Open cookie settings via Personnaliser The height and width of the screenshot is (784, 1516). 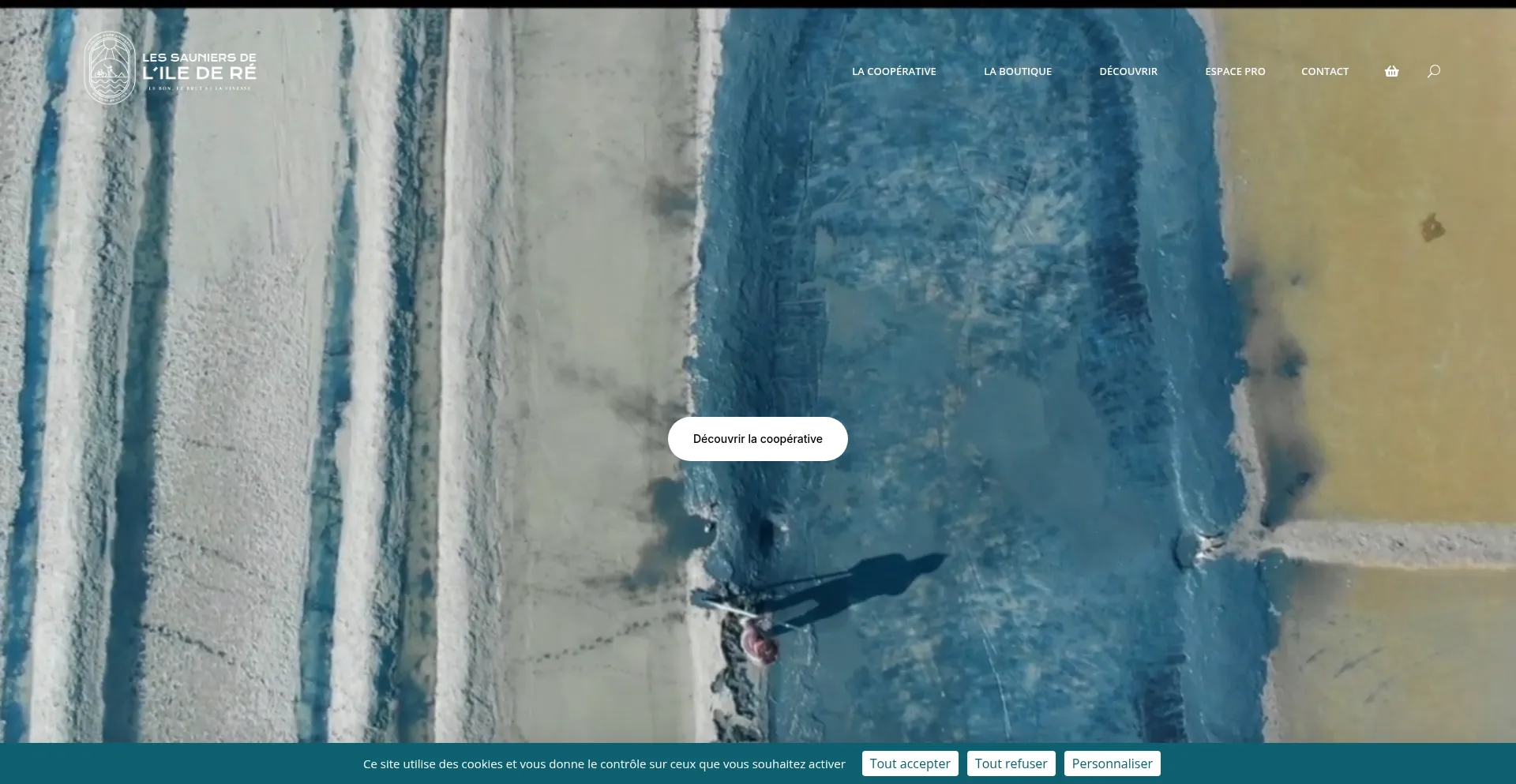pos(1112,763)
